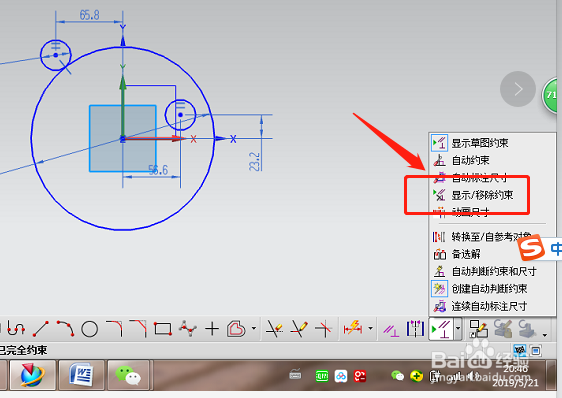Click the 65.8 dimension value
This screenshot has width=562, height=398.
tap(90, 15)
